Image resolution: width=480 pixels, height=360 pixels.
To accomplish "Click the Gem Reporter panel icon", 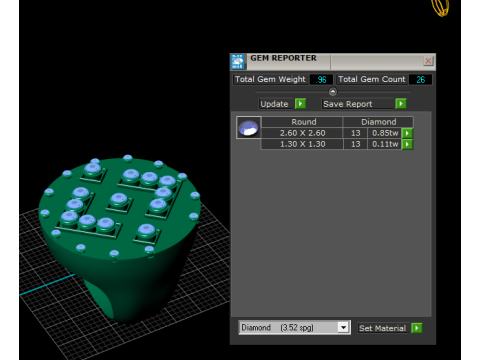I will click(238, 62).
